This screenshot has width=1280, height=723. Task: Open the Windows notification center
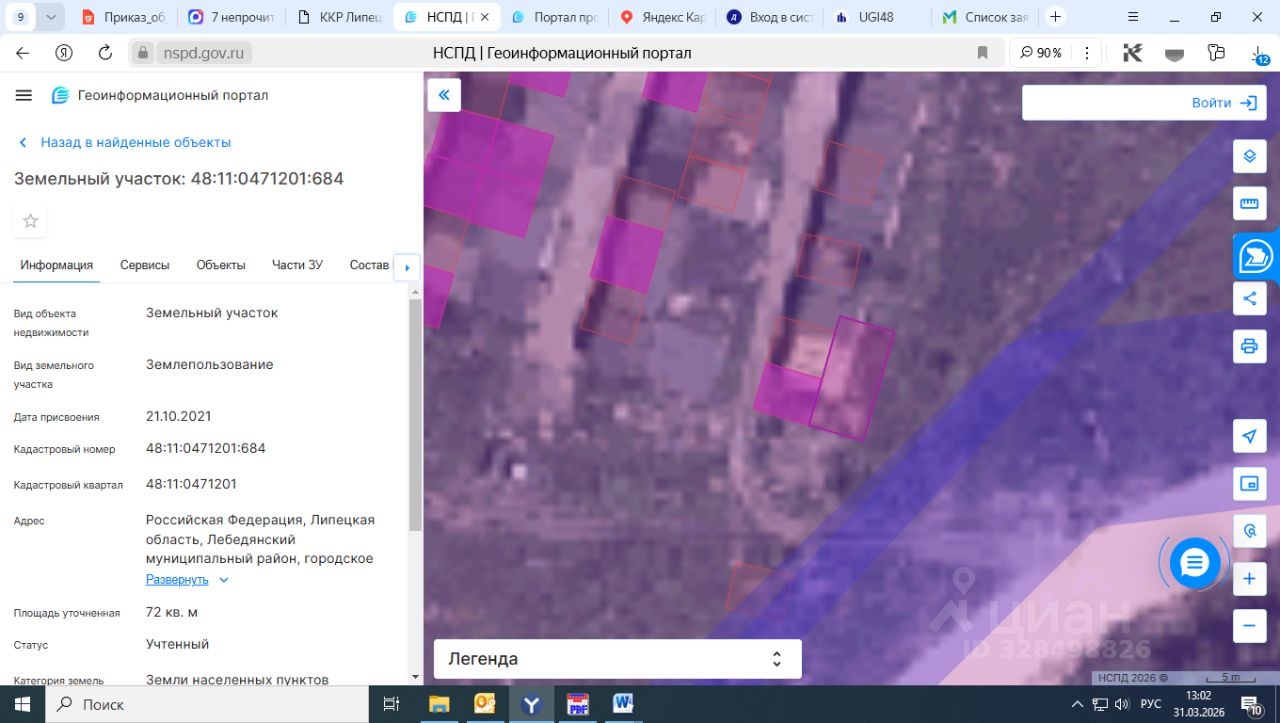click(1251, 704)
